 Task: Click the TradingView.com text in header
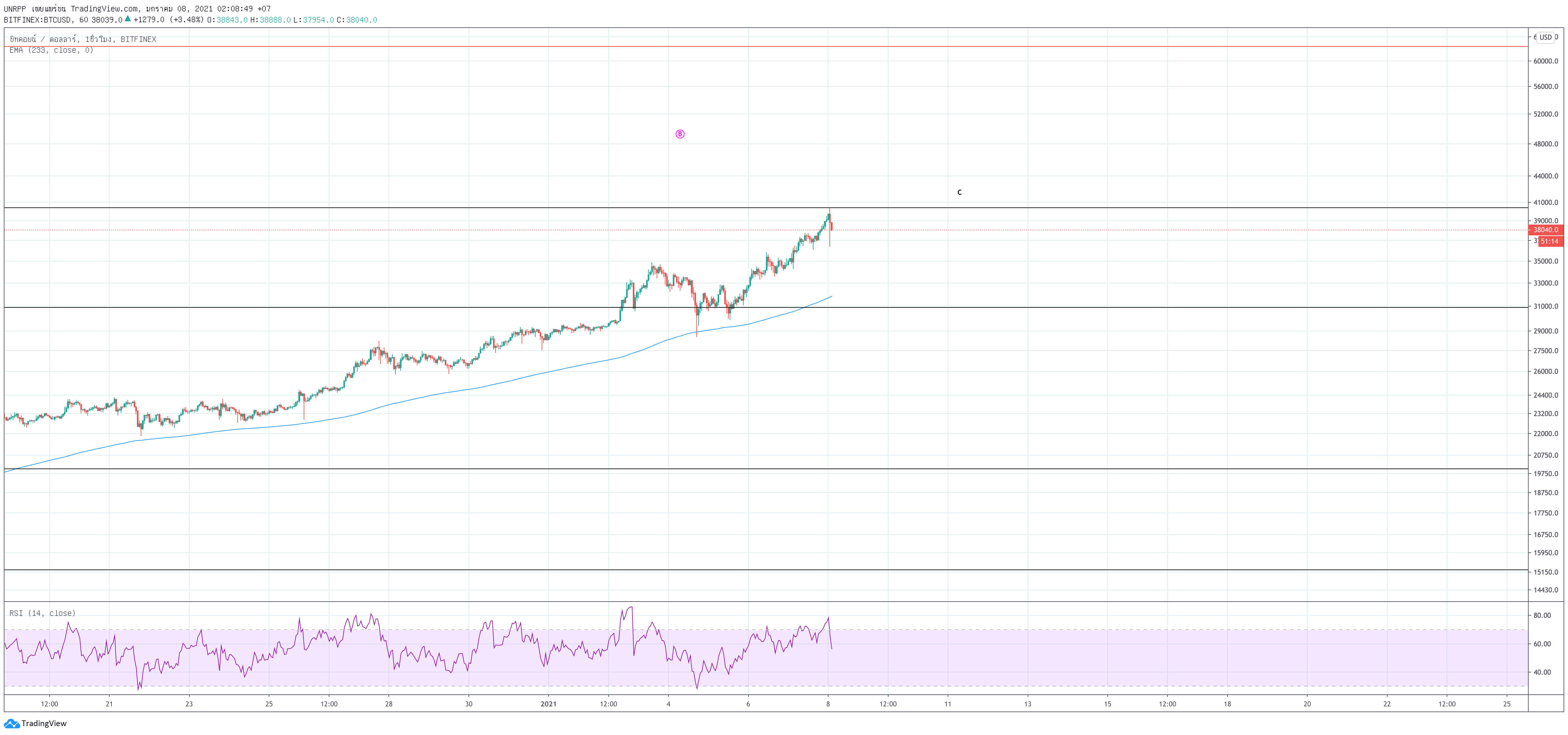(x=104, y=9)
